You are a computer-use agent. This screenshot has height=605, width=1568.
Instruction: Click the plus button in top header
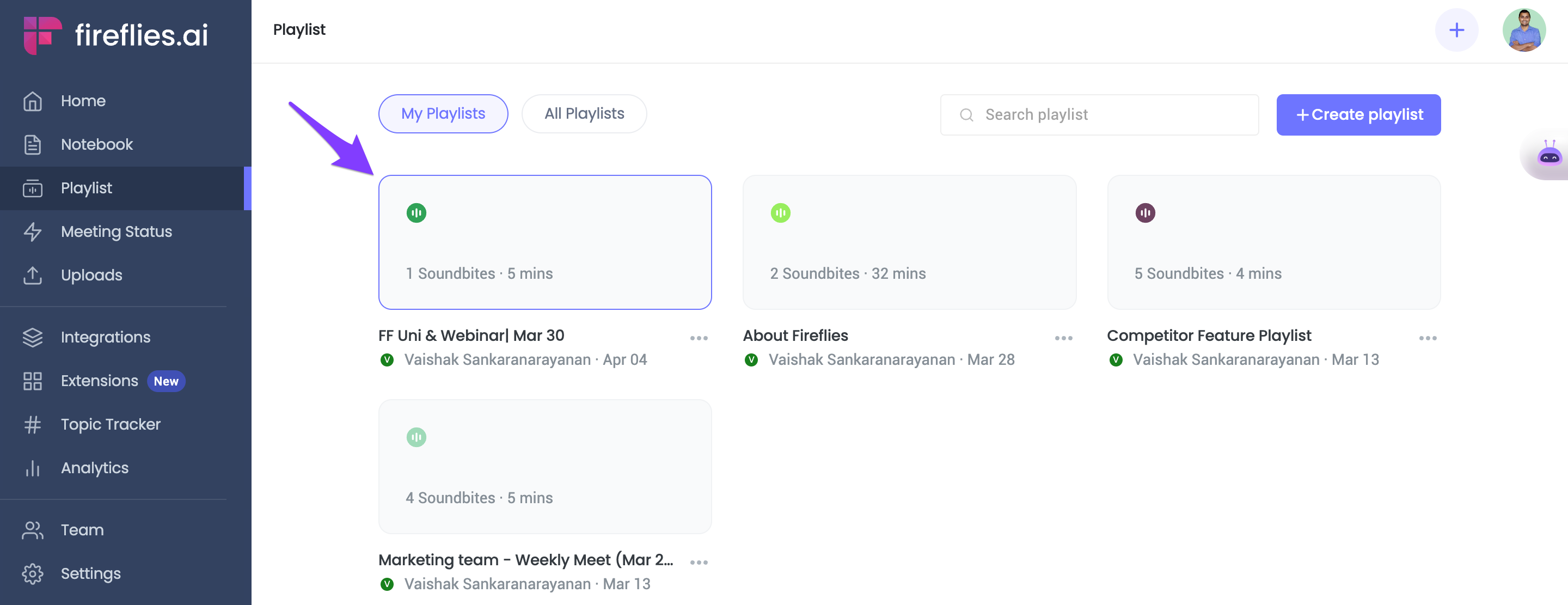point(1456,30)
